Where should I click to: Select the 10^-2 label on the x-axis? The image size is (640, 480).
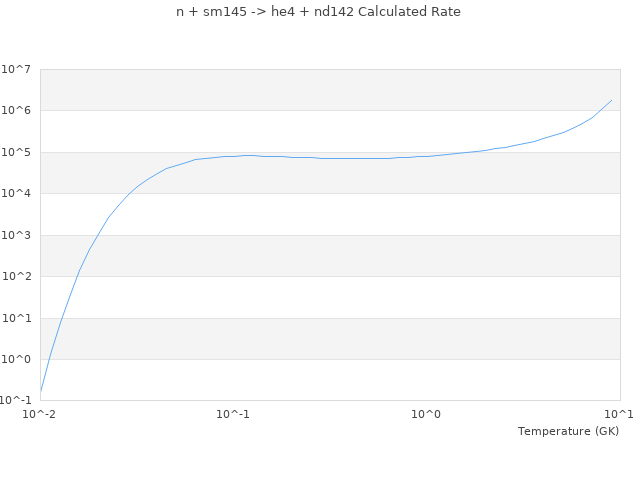coord(40,414)
